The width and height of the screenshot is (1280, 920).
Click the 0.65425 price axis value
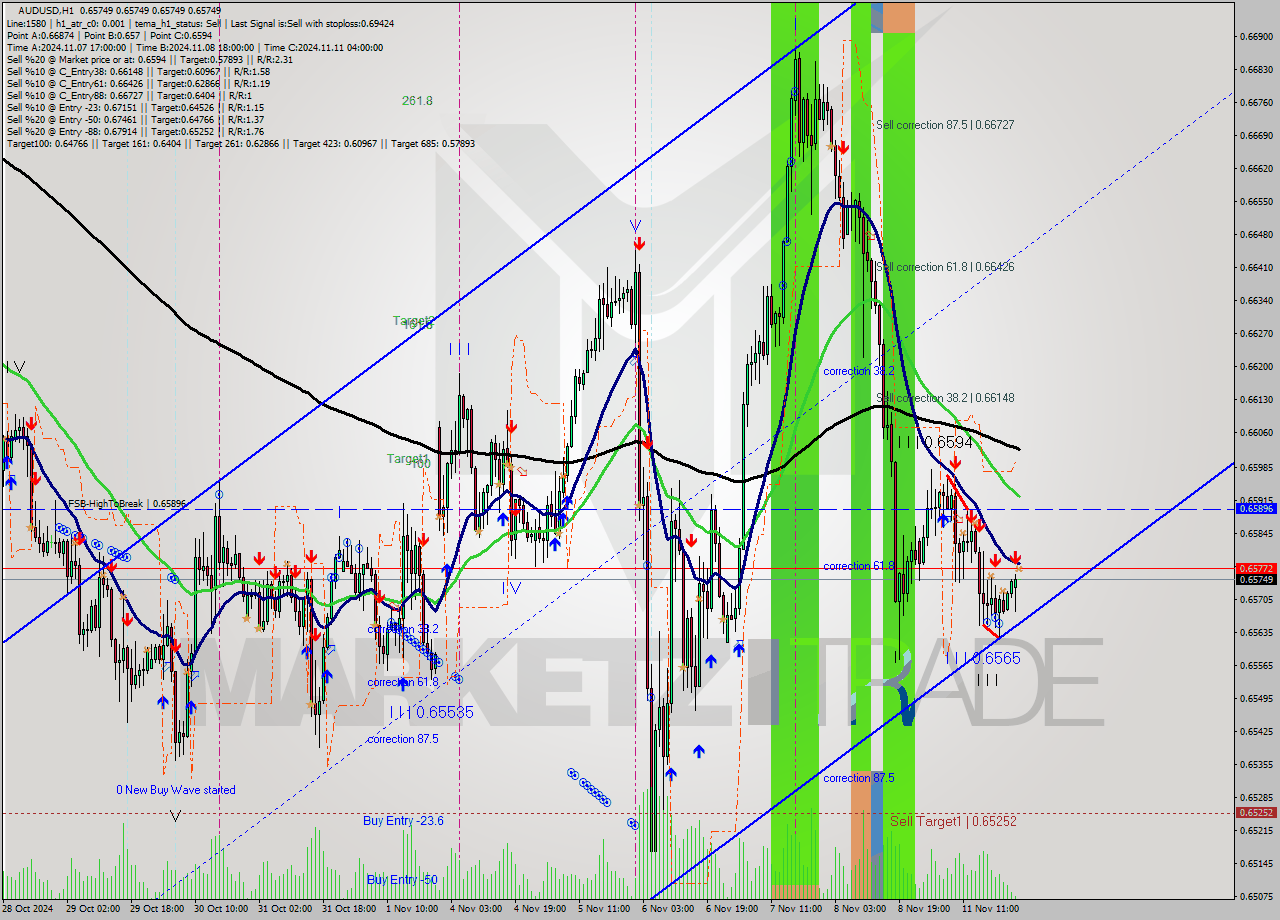point(1256,732)
